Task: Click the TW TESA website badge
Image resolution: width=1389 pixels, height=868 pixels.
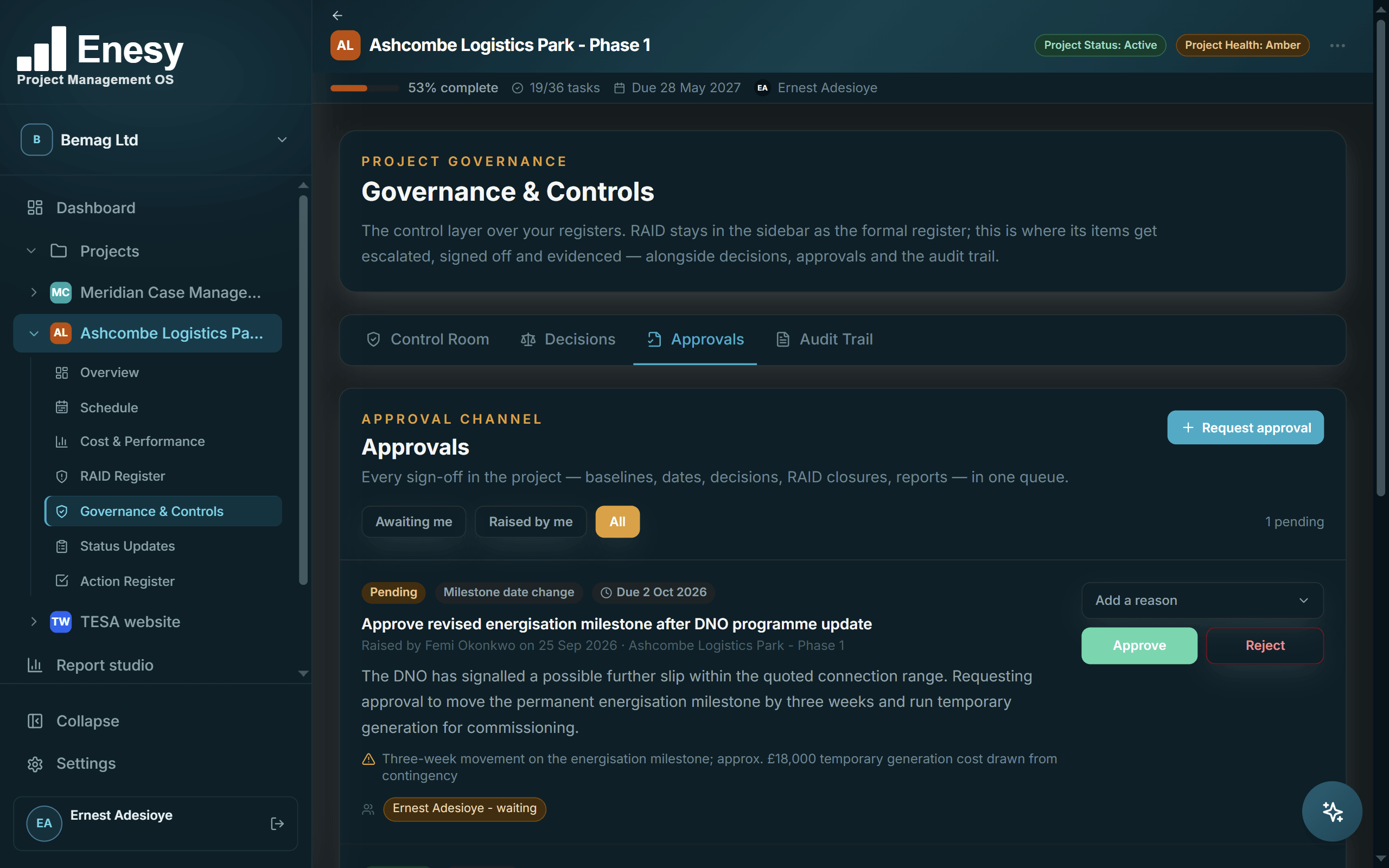Action: tap(61, 622)
